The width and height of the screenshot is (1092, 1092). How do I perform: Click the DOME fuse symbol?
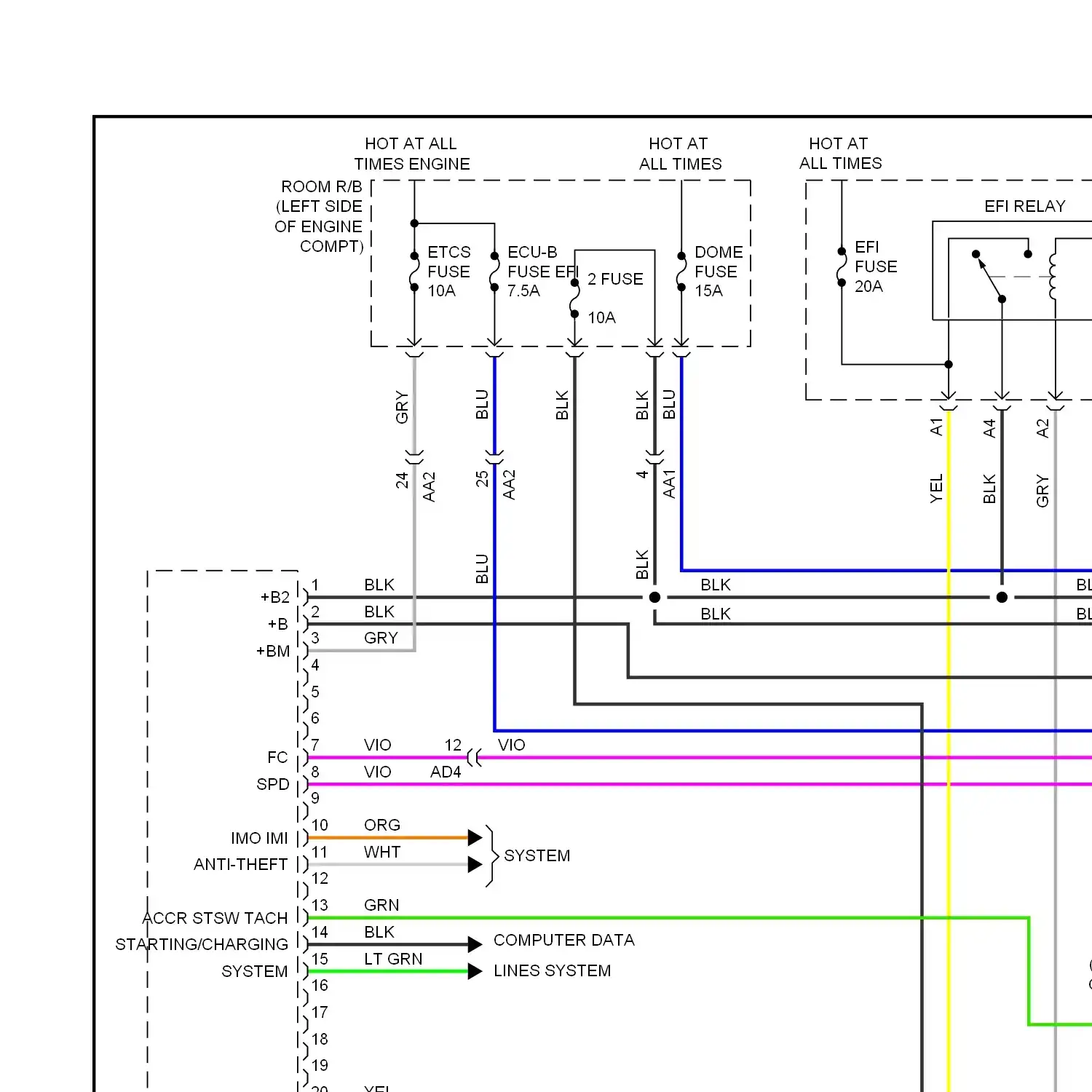(681, 272)
